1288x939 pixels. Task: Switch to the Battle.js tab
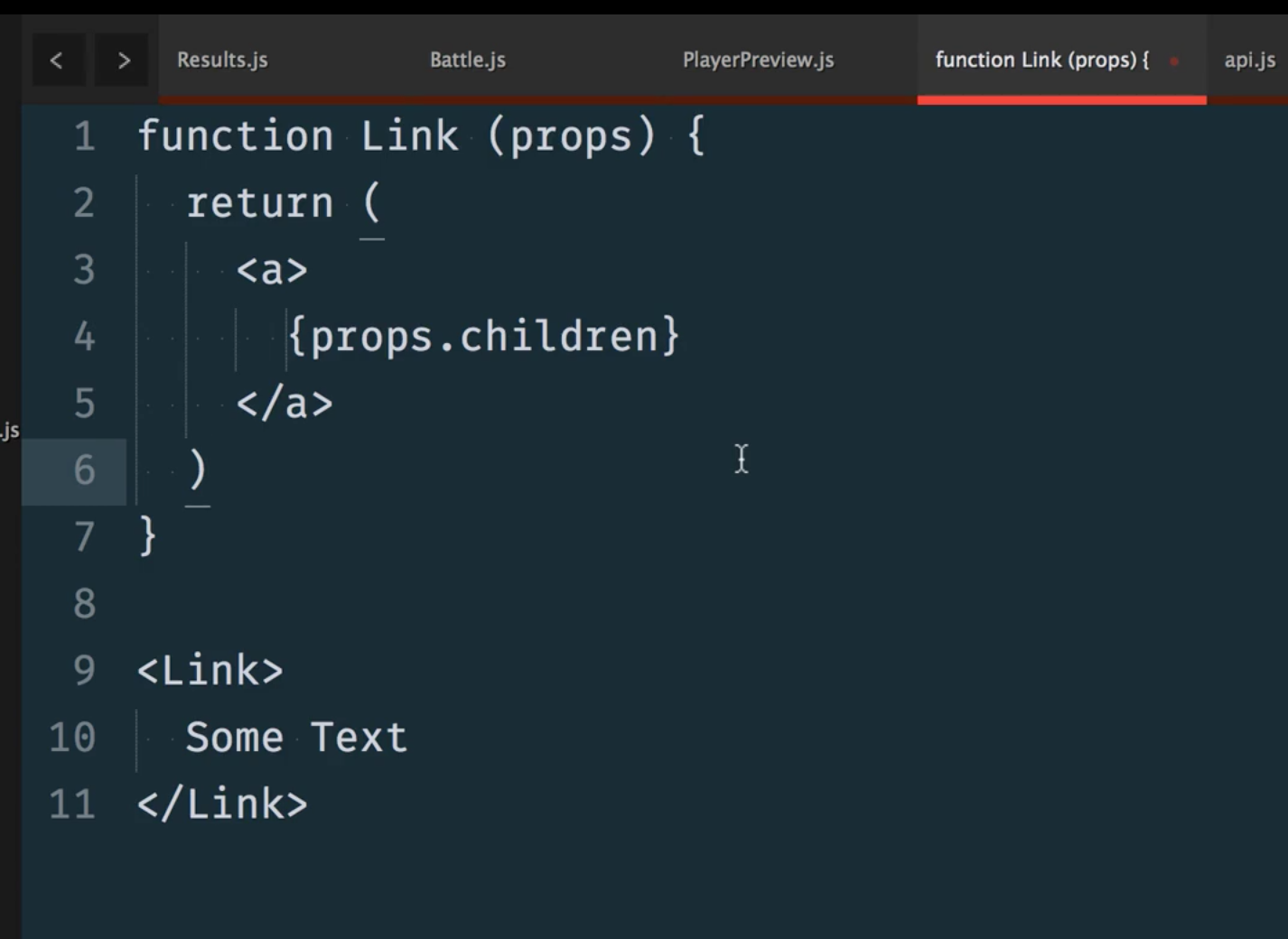click(x=467, y=60)
